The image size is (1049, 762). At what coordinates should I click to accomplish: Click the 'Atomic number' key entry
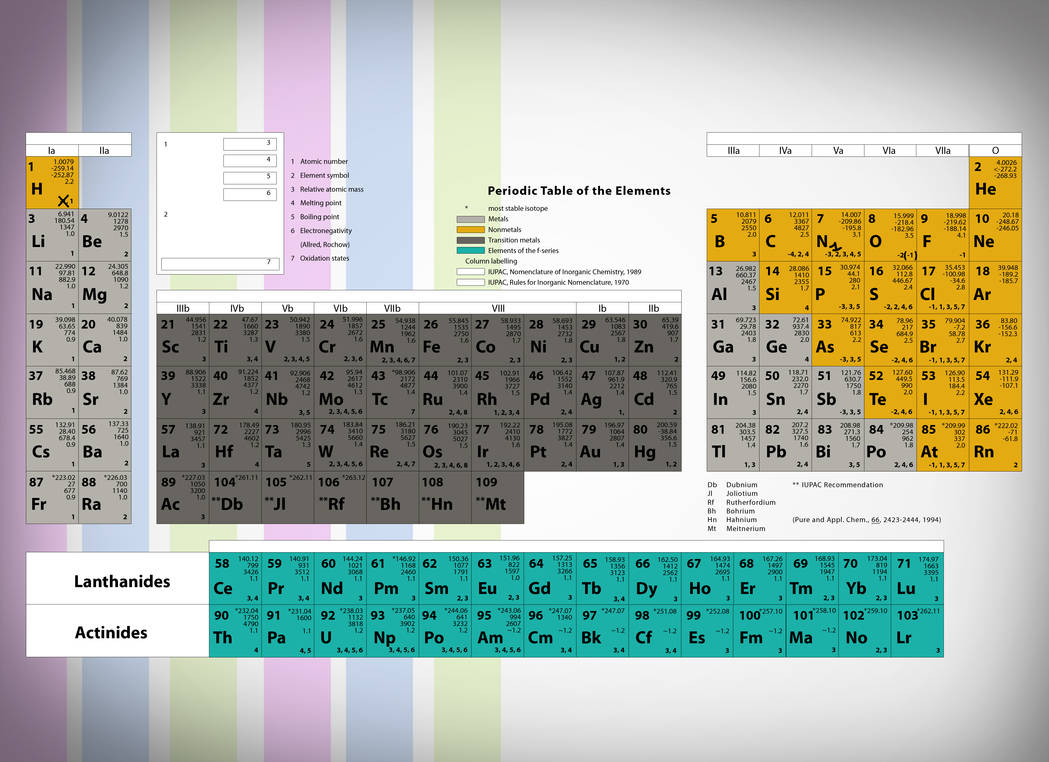pyautogui.click(x=324, y=161)
